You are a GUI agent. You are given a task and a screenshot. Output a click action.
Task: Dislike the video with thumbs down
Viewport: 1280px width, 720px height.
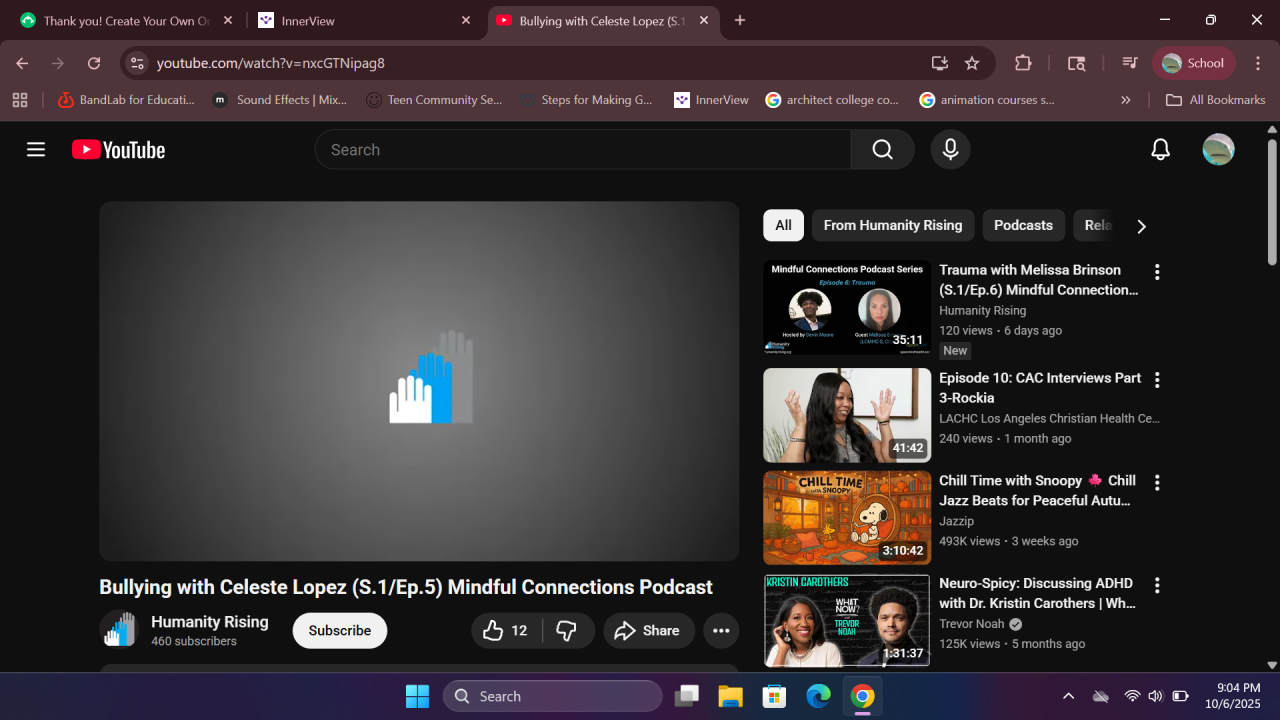click(x=567, y=631)
